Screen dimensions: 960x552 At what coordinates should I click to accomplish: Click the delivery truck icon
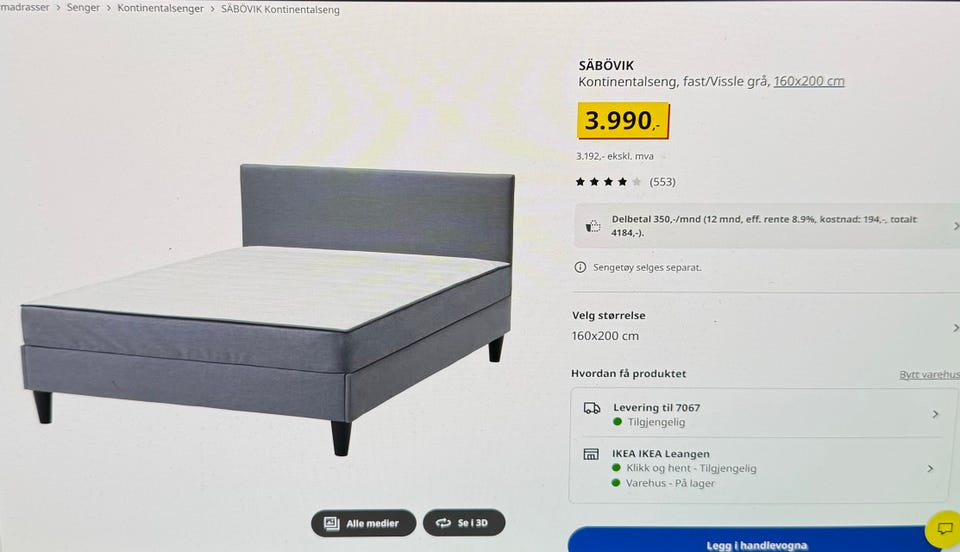pos(591,408)
